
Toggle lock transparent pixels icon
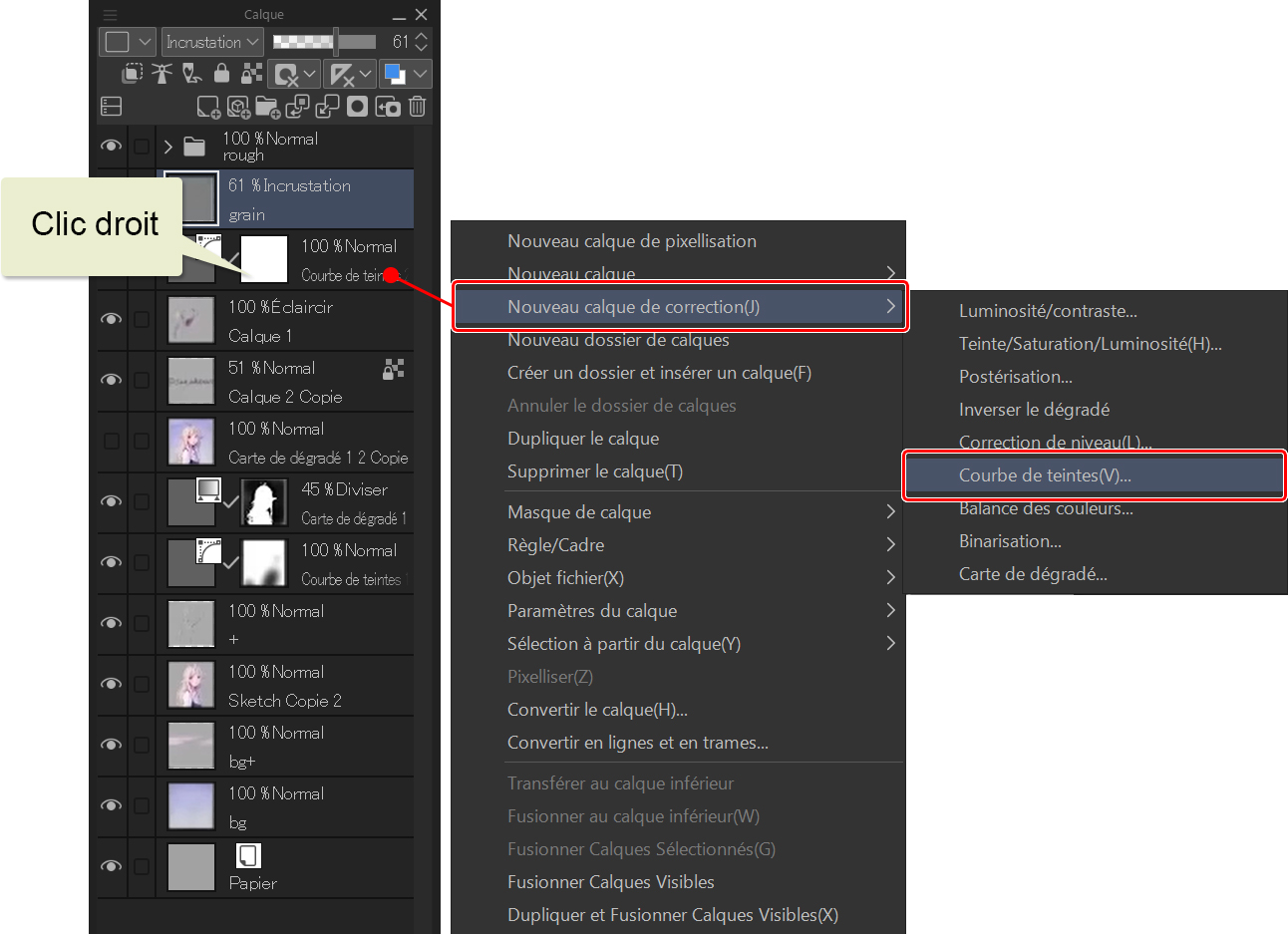click(252, 74)
